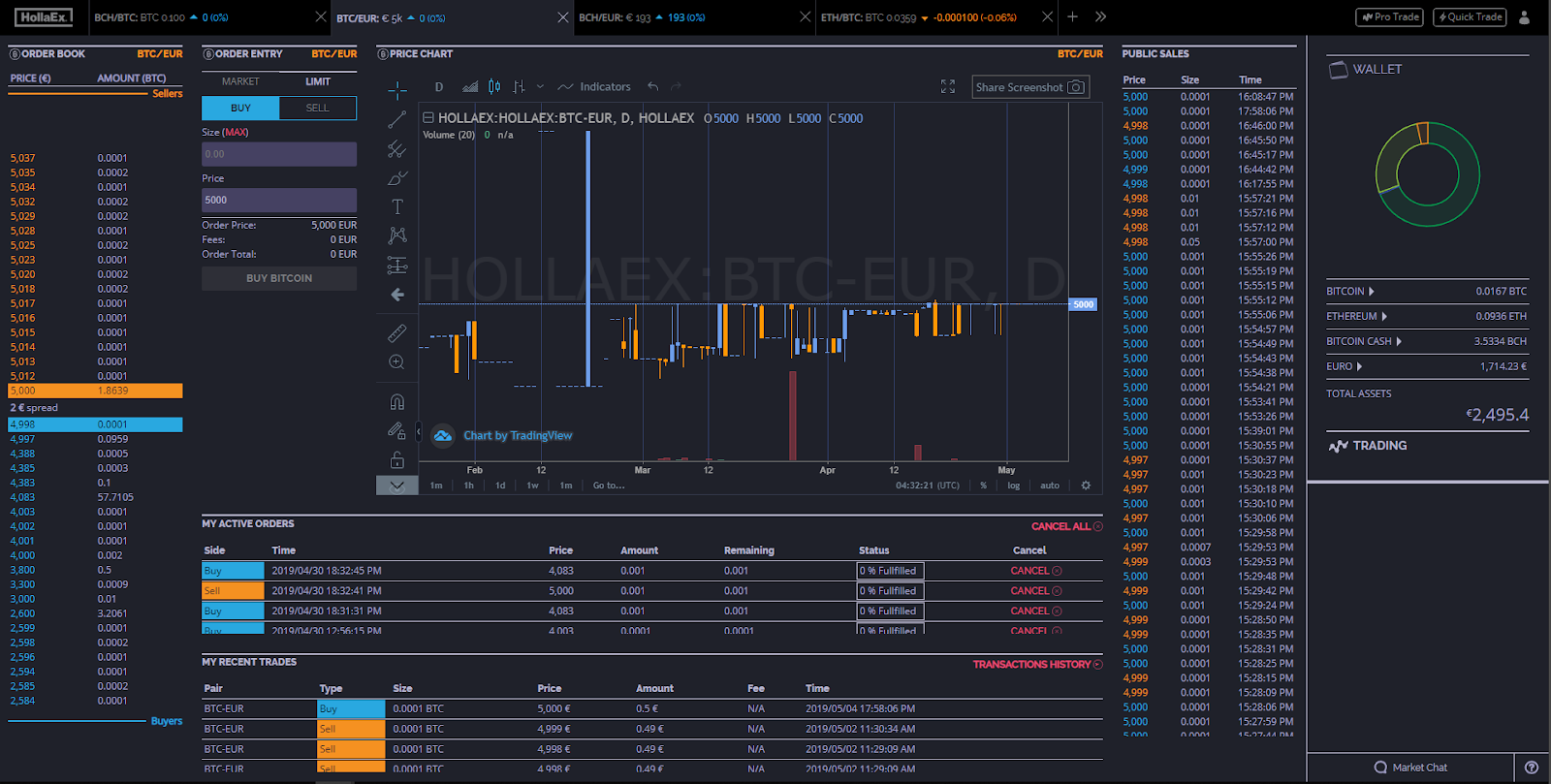Click the wallet donut chart
The width and height of the screenshot is (1551, 784).
[x=1428, y=174]
